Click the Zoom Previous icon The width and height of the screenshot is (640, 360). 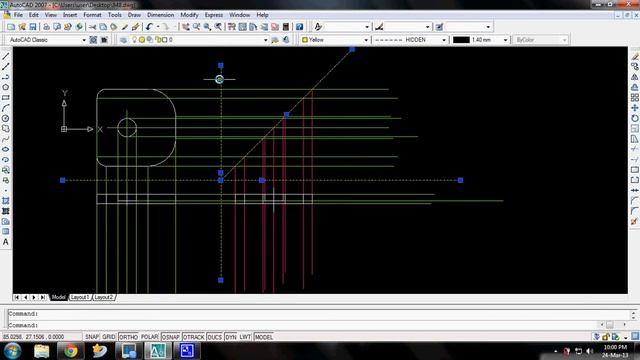click(218, 27)
